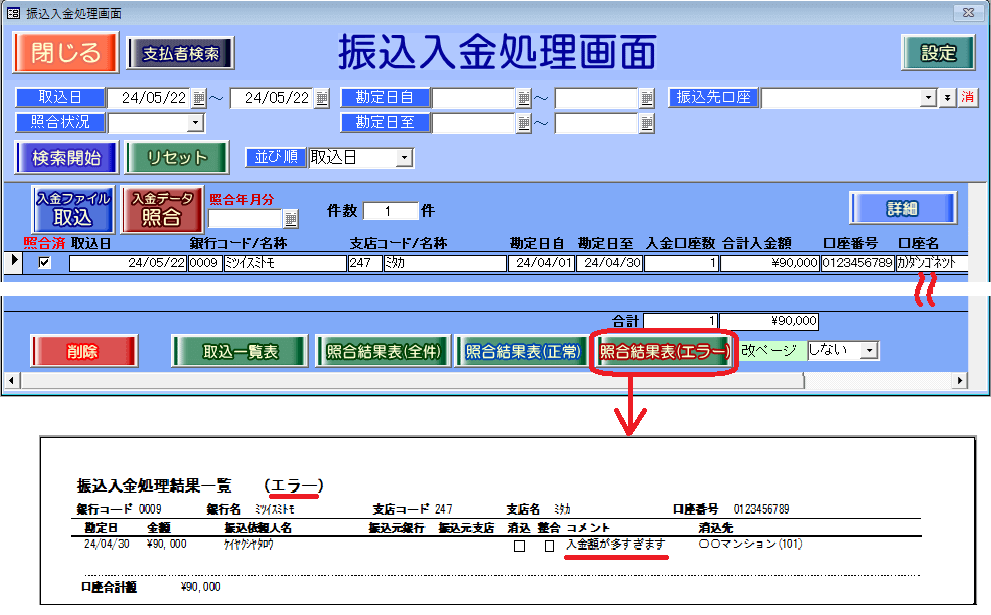Expand the 照合状況 dropdown
The height and width of the screenshot is (615, 991).
tap(196, 123)
